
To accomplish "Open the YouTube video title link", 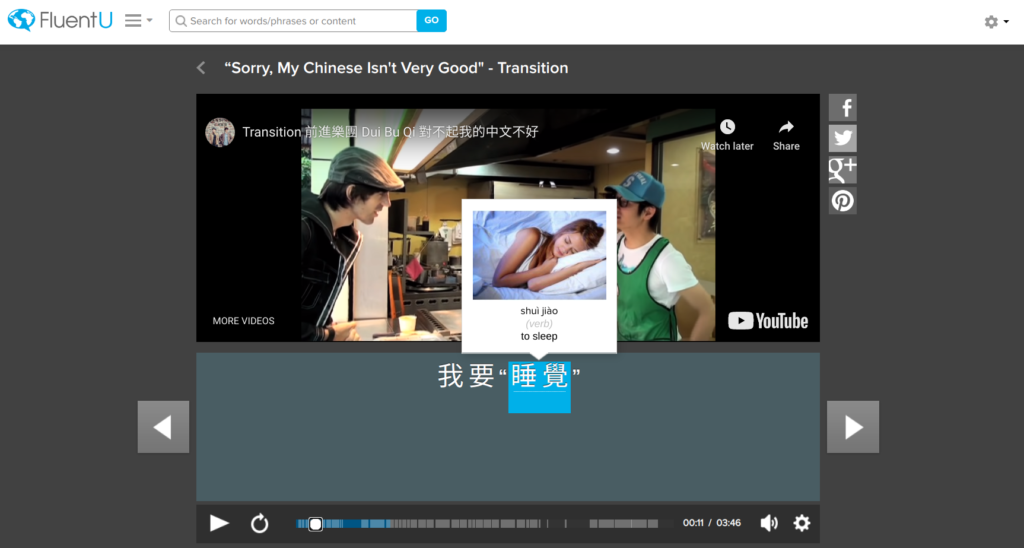I will pos(390,132).
